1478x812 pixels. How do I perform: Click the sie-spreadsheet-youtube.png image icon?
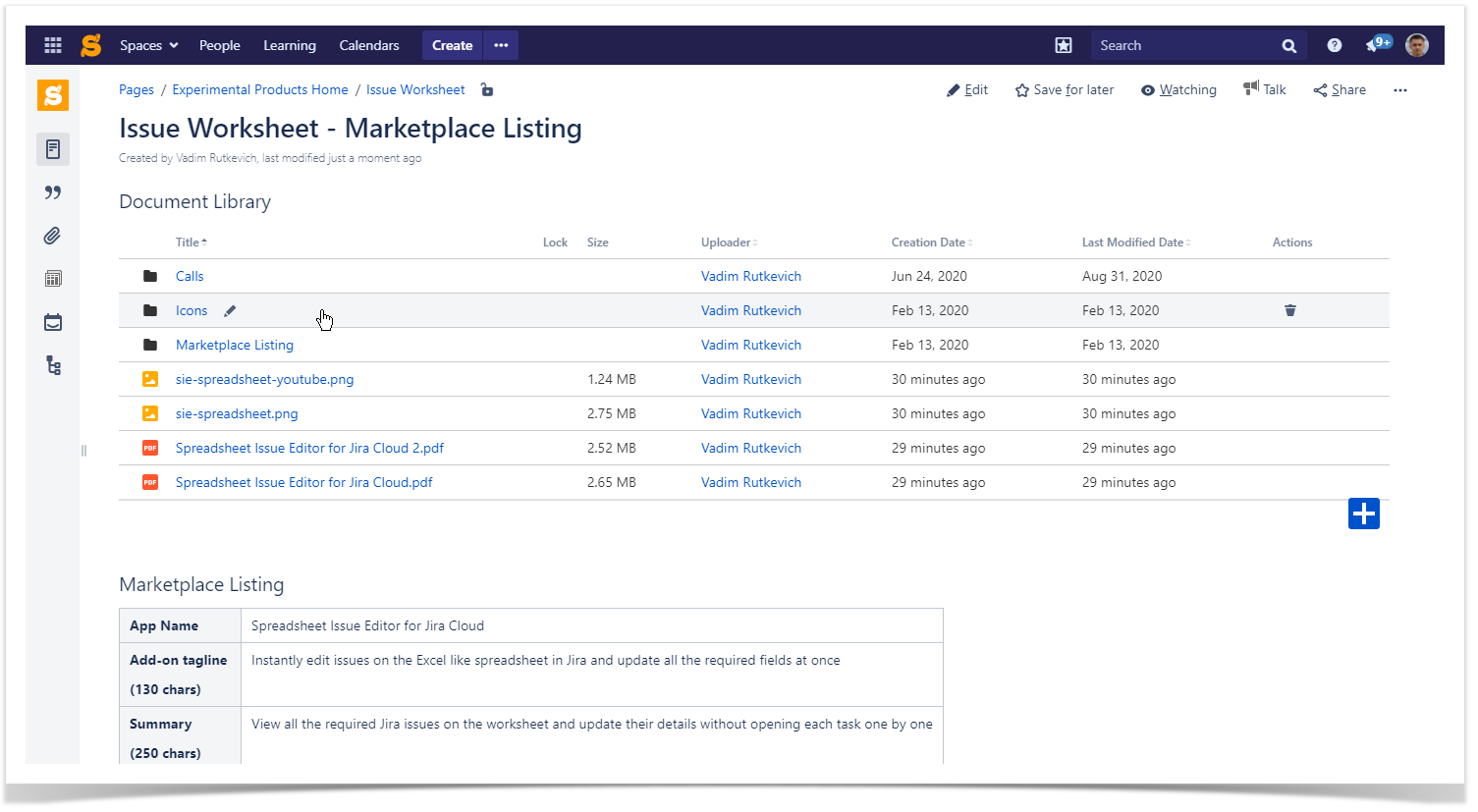coord(150,379)
